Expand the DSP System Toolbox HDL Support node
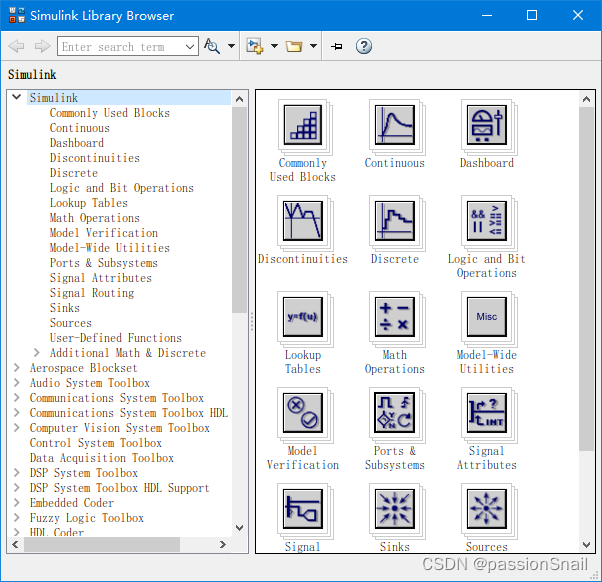The width and height of the screenshot is (602, 582). (17, 488)
